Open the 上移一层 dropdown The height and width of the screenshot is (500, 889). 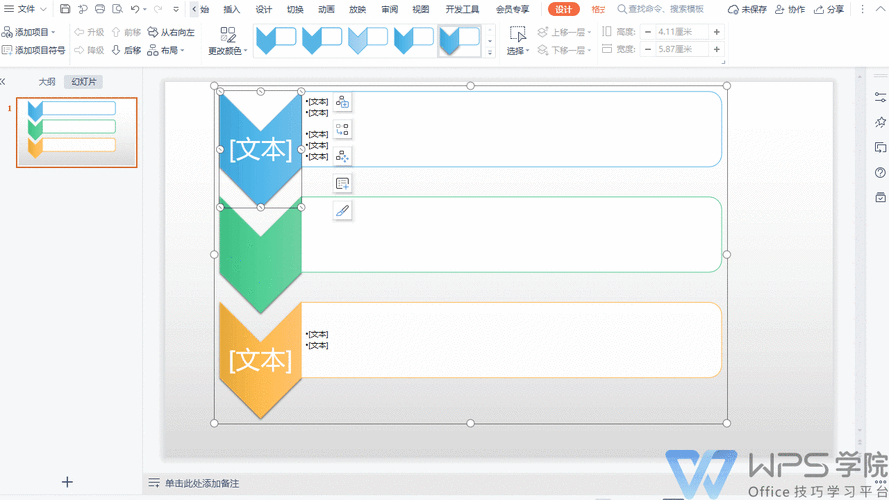[564, 32]
